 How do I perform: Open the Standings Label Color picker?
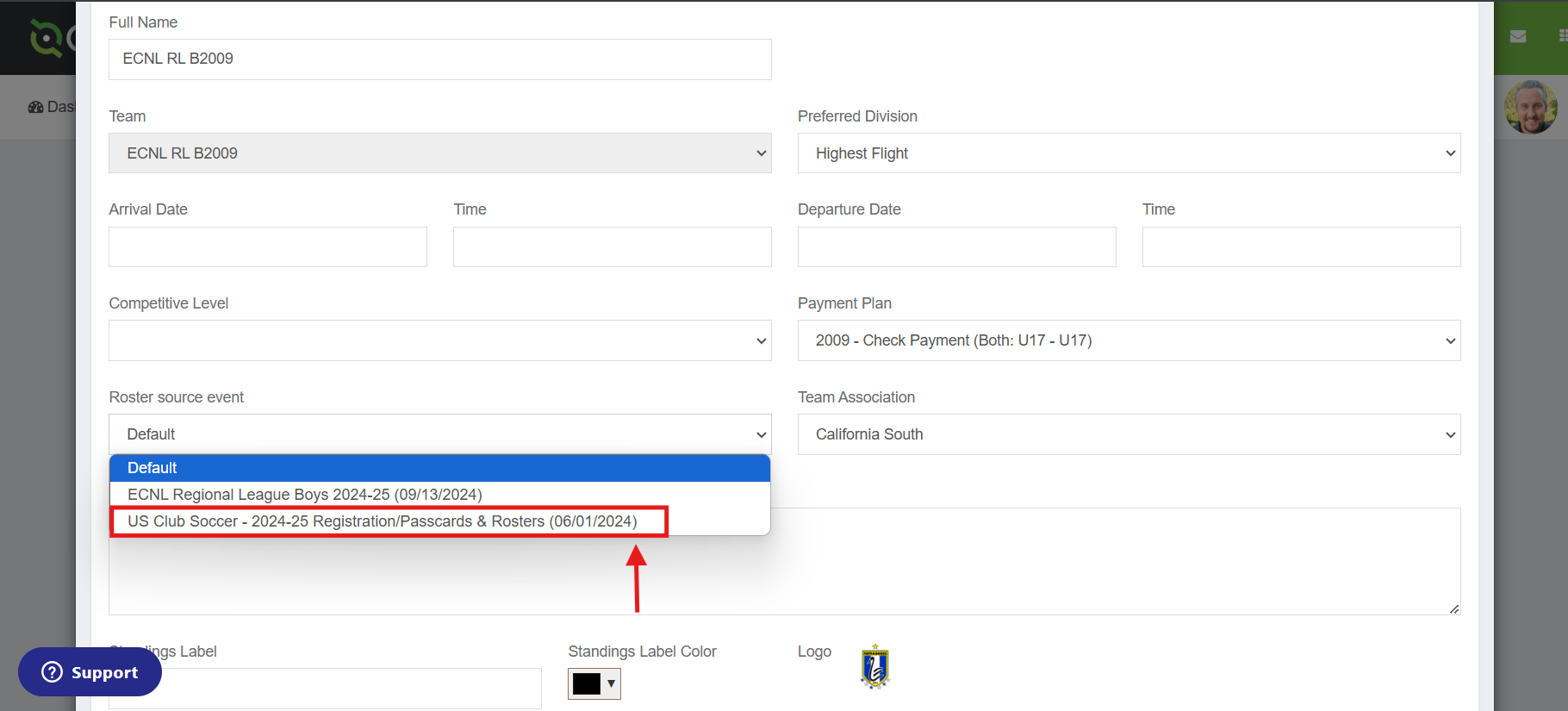594,684
